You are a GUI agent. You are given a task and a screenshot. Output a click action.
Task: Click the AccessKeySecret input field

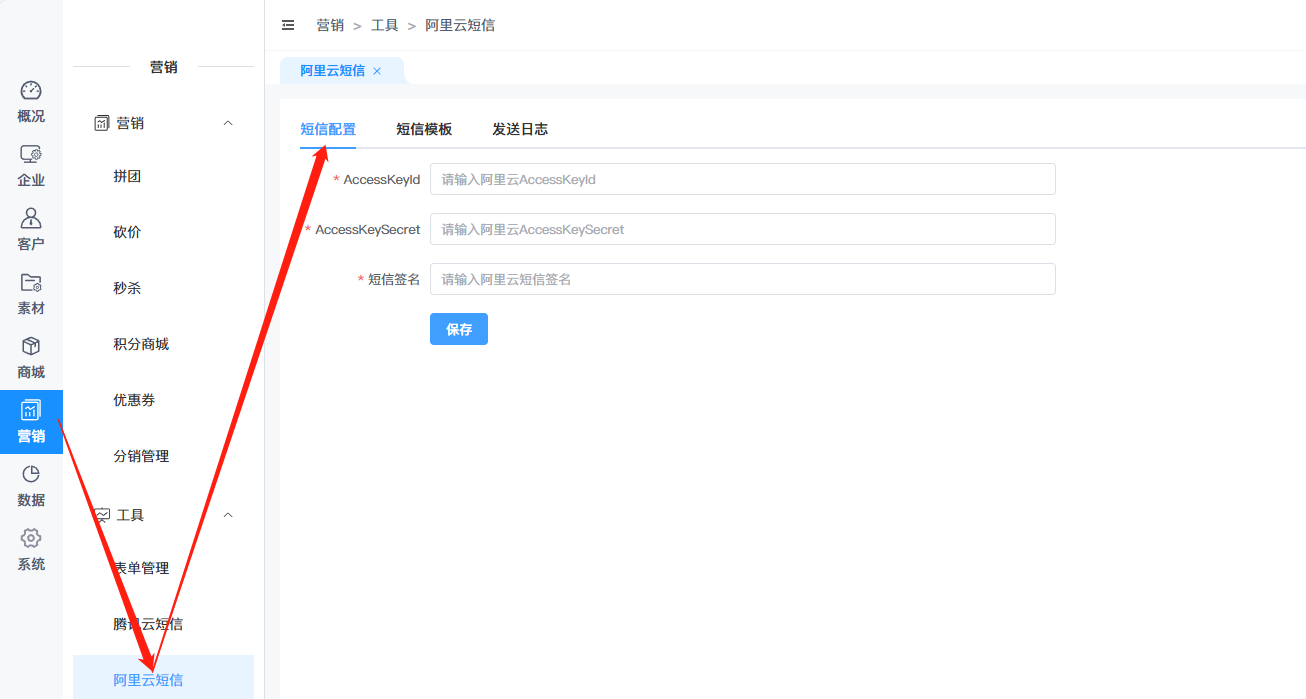click(x=742, y=229)
